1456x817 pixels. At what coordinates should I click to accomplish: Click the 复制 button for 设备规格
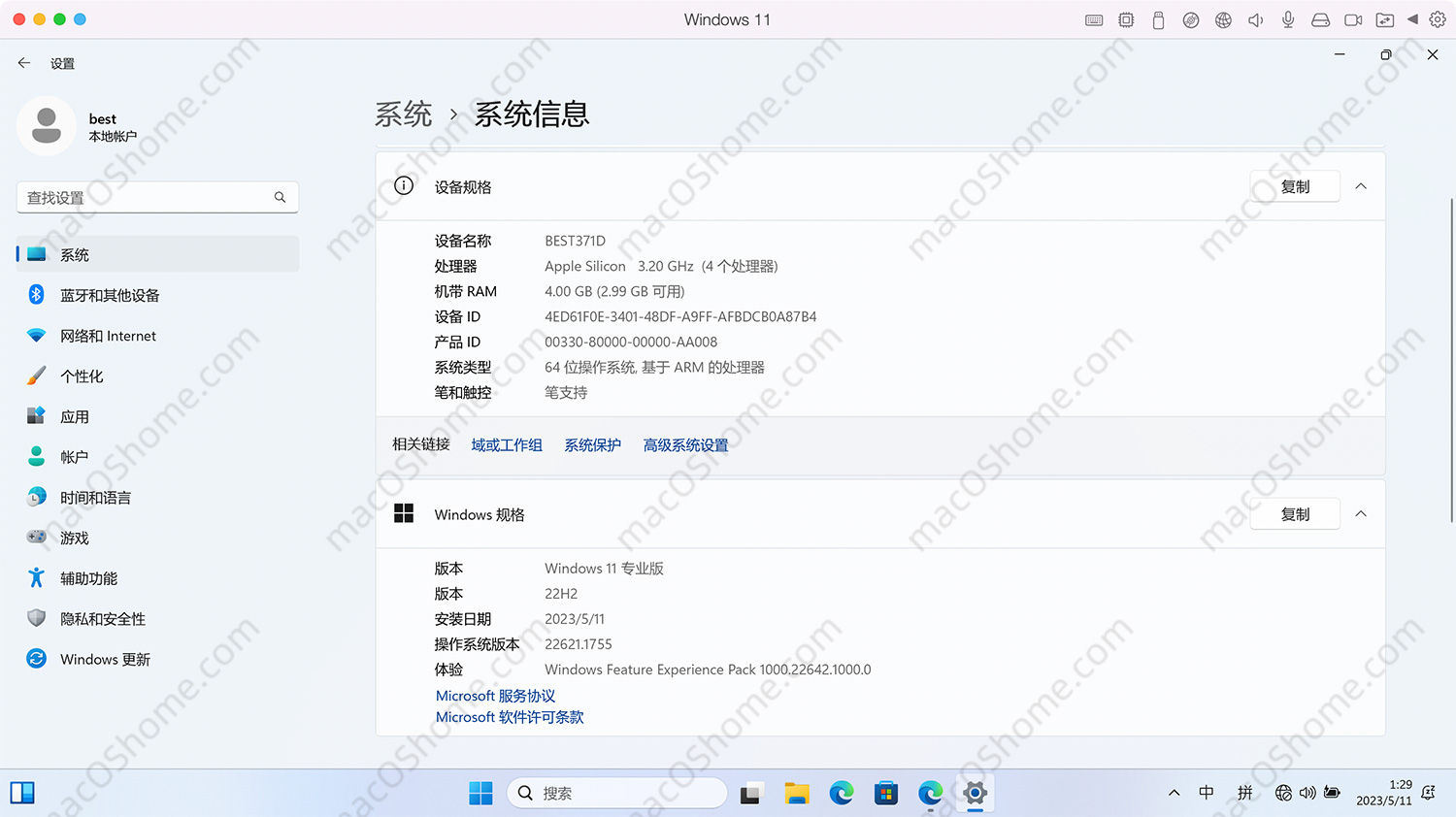click(1294, 185)
